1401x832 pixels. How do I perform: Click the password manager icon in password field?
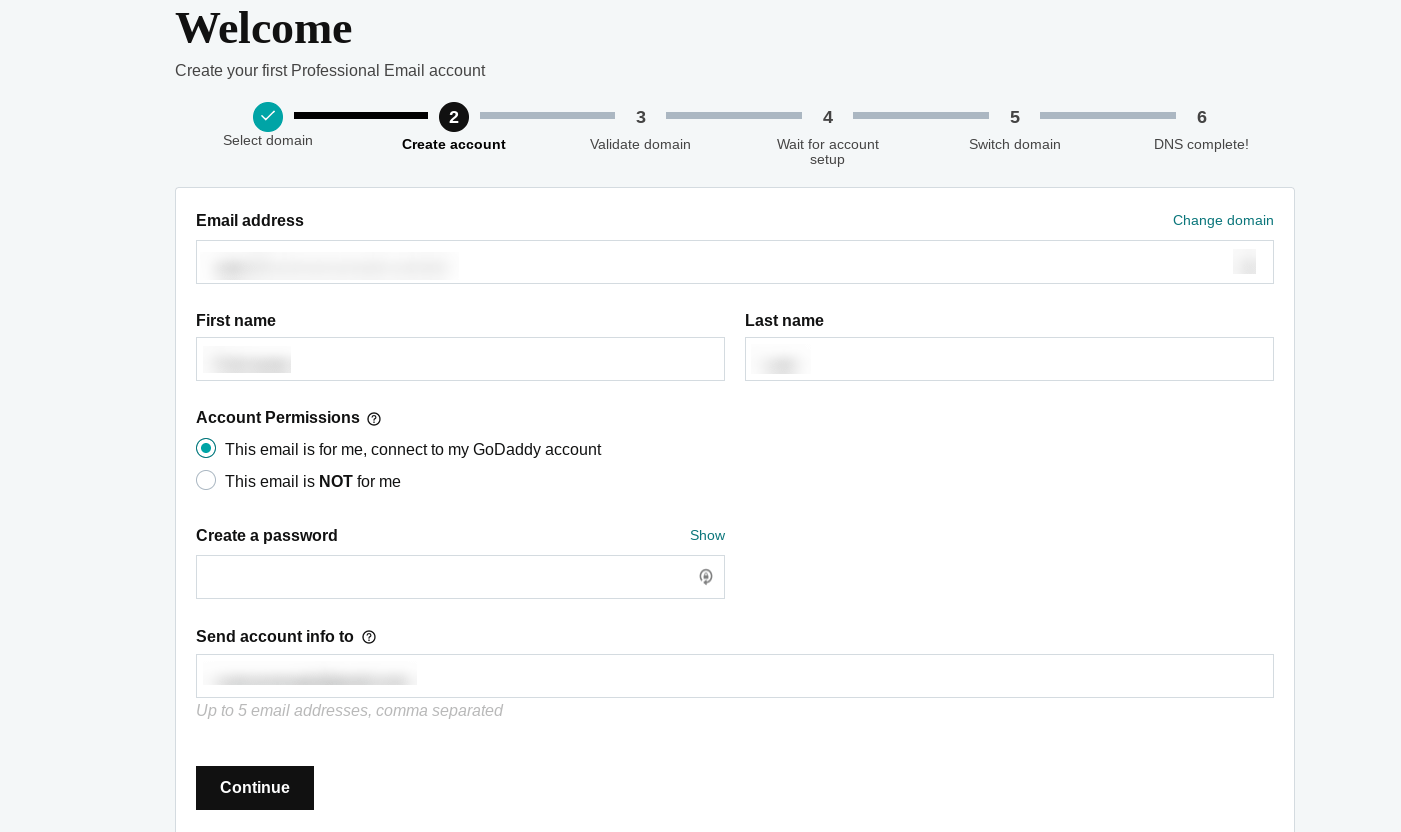[706, 577]
